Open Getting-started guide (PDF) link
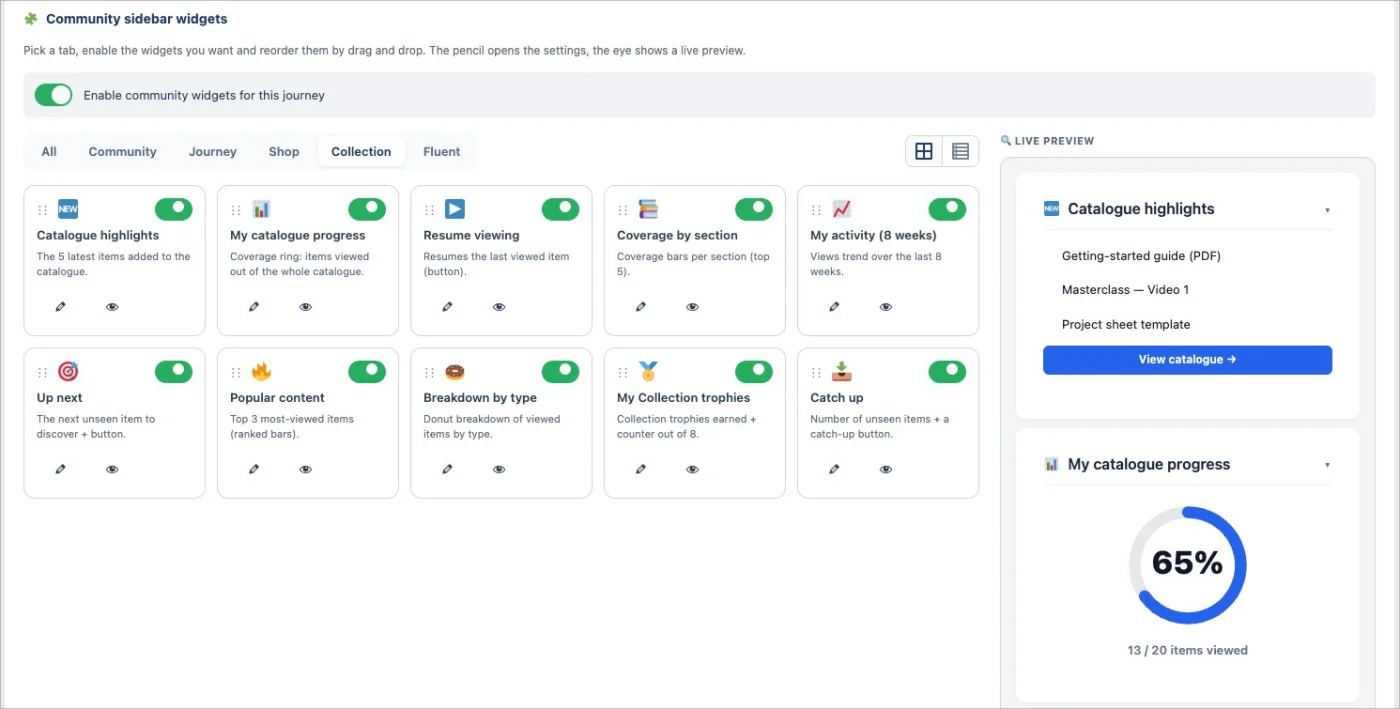The image size is (1400, 709). click(1141, 256)
